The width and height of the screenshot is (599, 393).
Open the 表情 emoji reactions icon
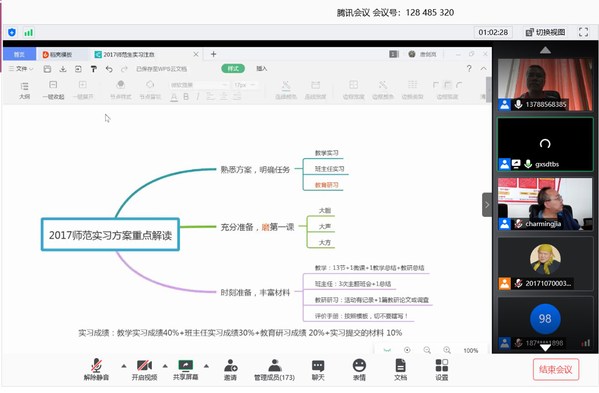click(x=359, y=369)
